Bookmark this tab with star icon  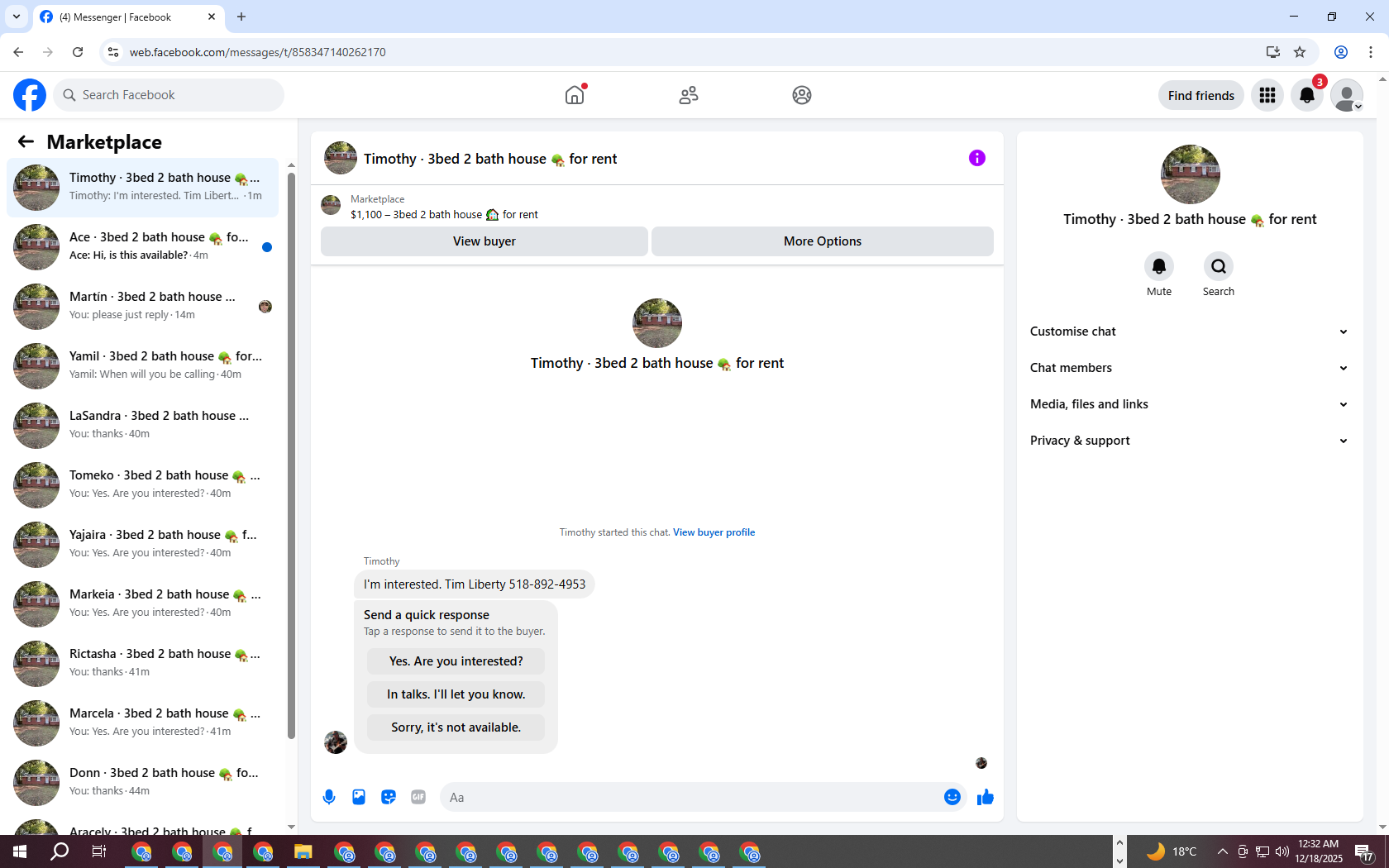(x=1300, y=52)
